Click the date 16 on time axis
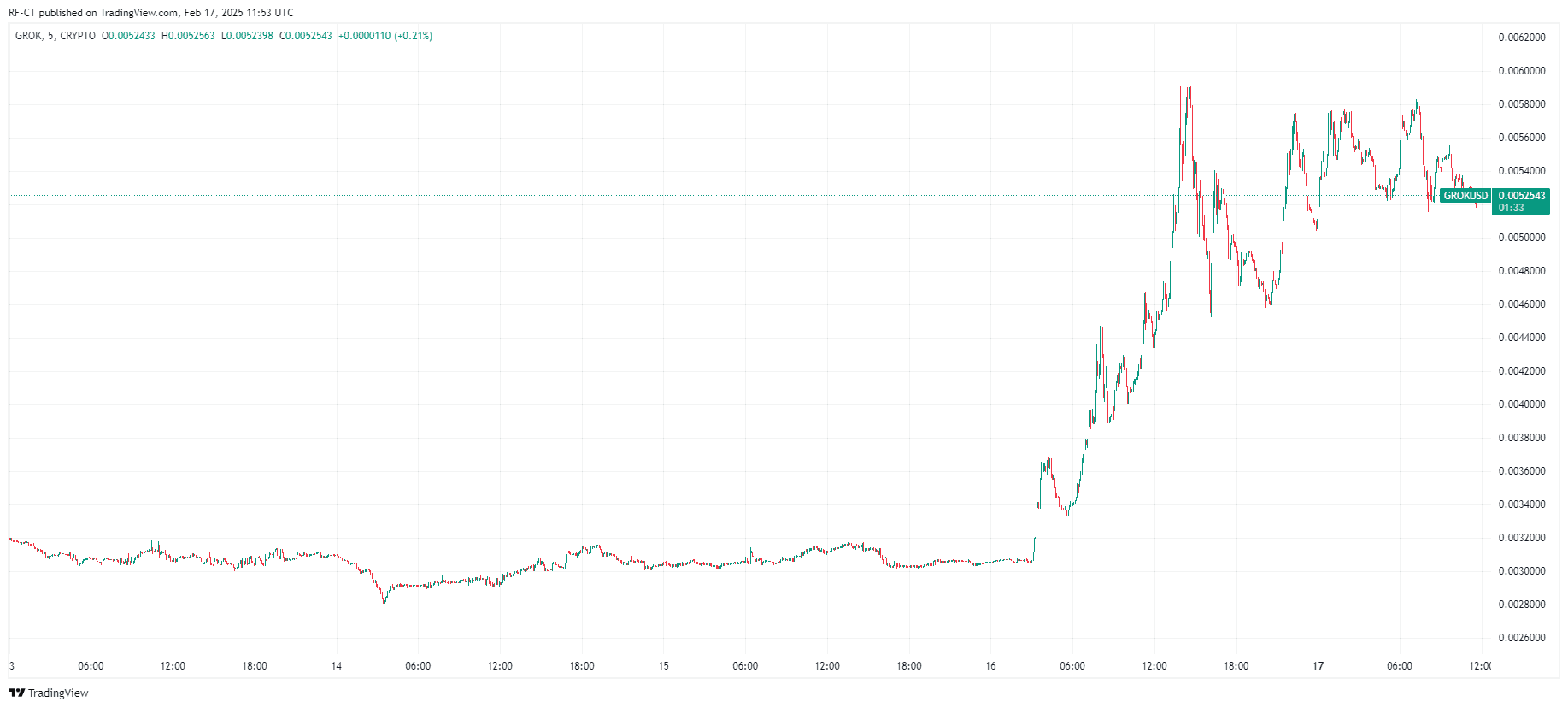Image resolution: width=1568 pixels, height=708 pixels. tap(990, 666)
